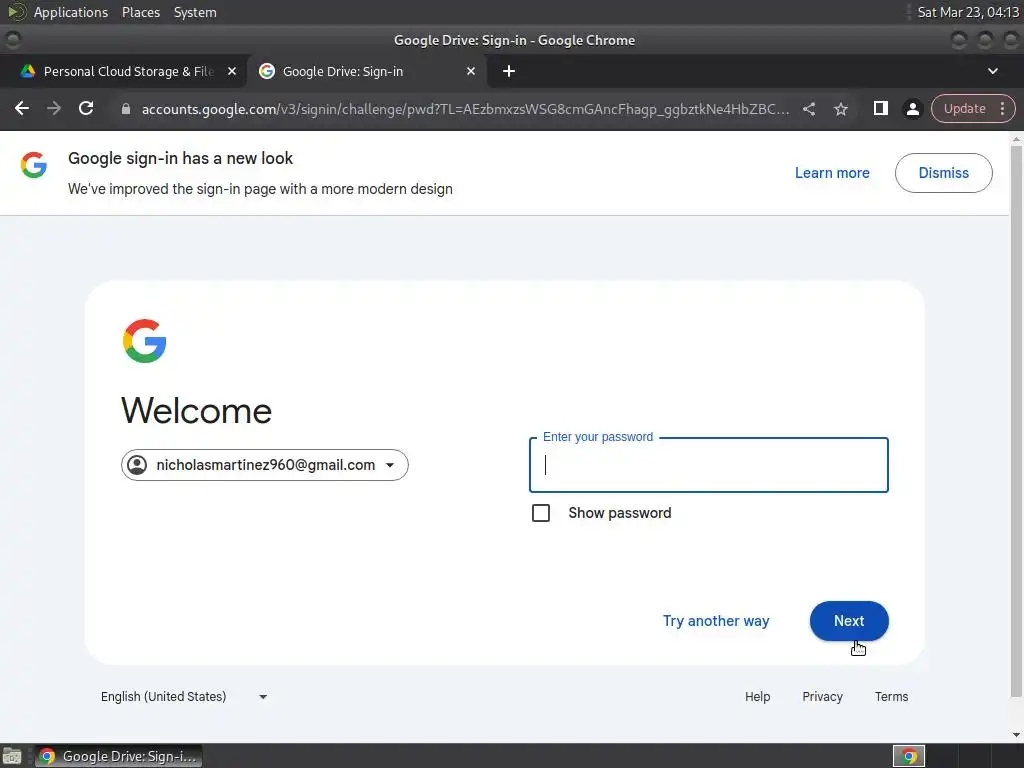Viewport: 1024px width, 768px height.
Task: Open Chrome profile avatar icon
Action: (x=912, y=109)
